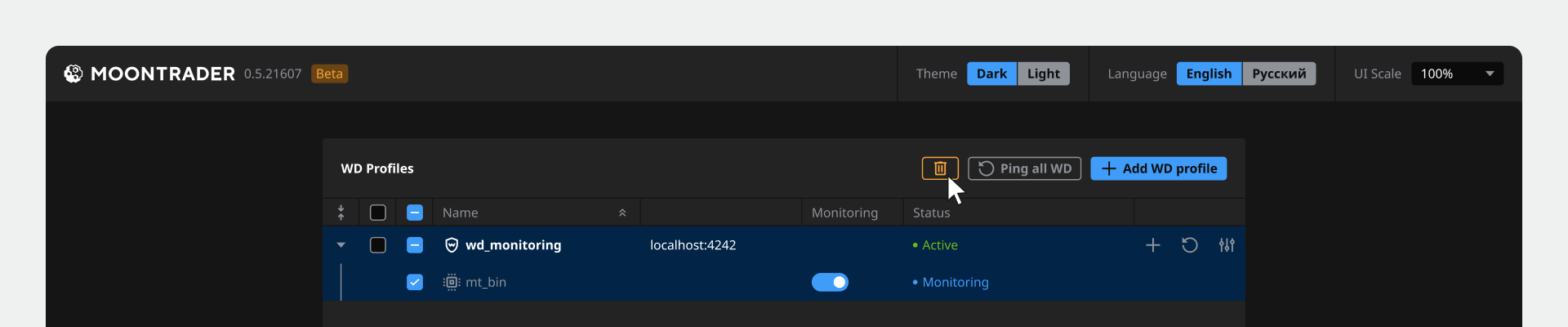Screen dimensions: 1568x327
Task: Check the empty header select-all checkbox
Action: [x=378, y=213]
